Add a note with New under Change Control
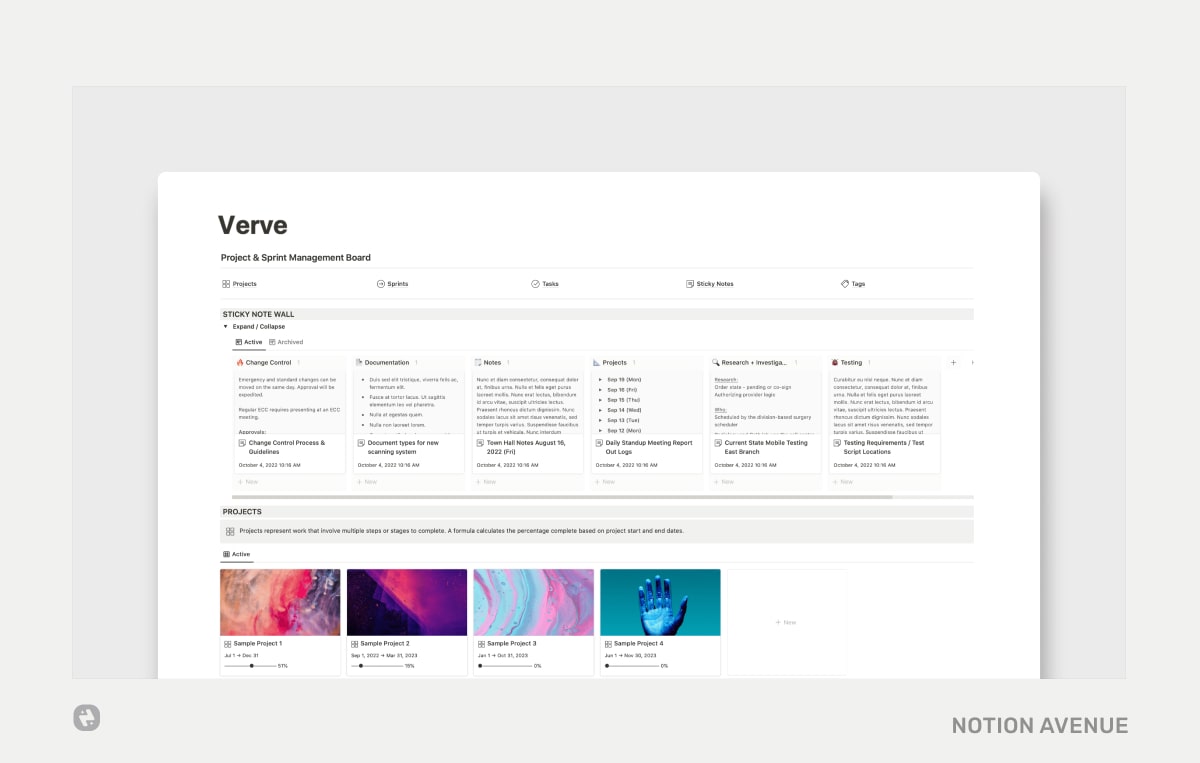1200x763 pixels. click(x=244, y=482)
